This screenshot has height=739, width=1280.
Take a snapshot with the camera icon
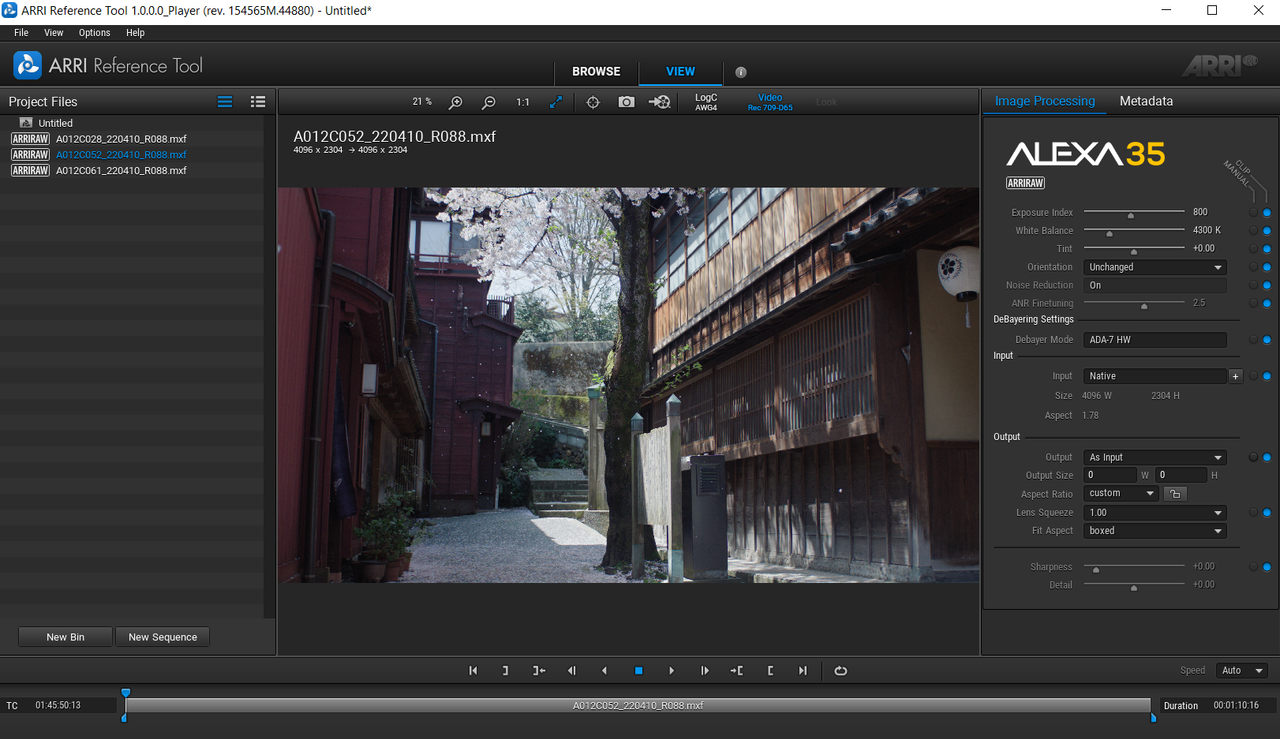coord(626,102)
